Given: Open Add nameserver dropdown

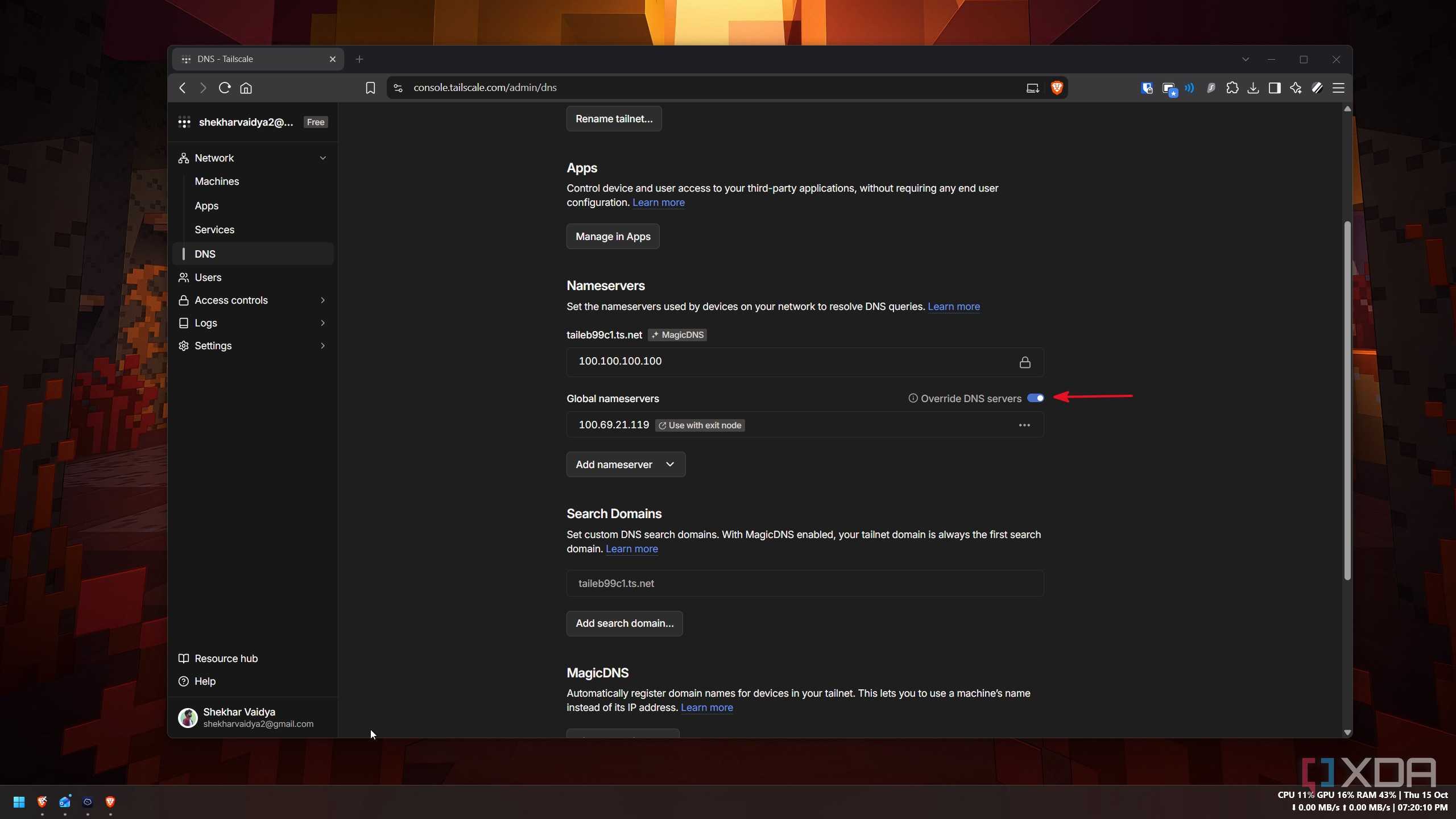Looking at the screenshot, I should point(626,464).
